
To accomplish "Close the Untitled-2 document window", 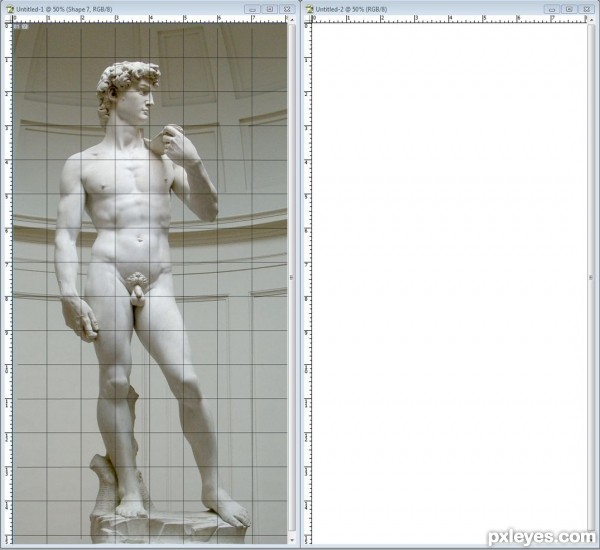I will tap(587, 9).
